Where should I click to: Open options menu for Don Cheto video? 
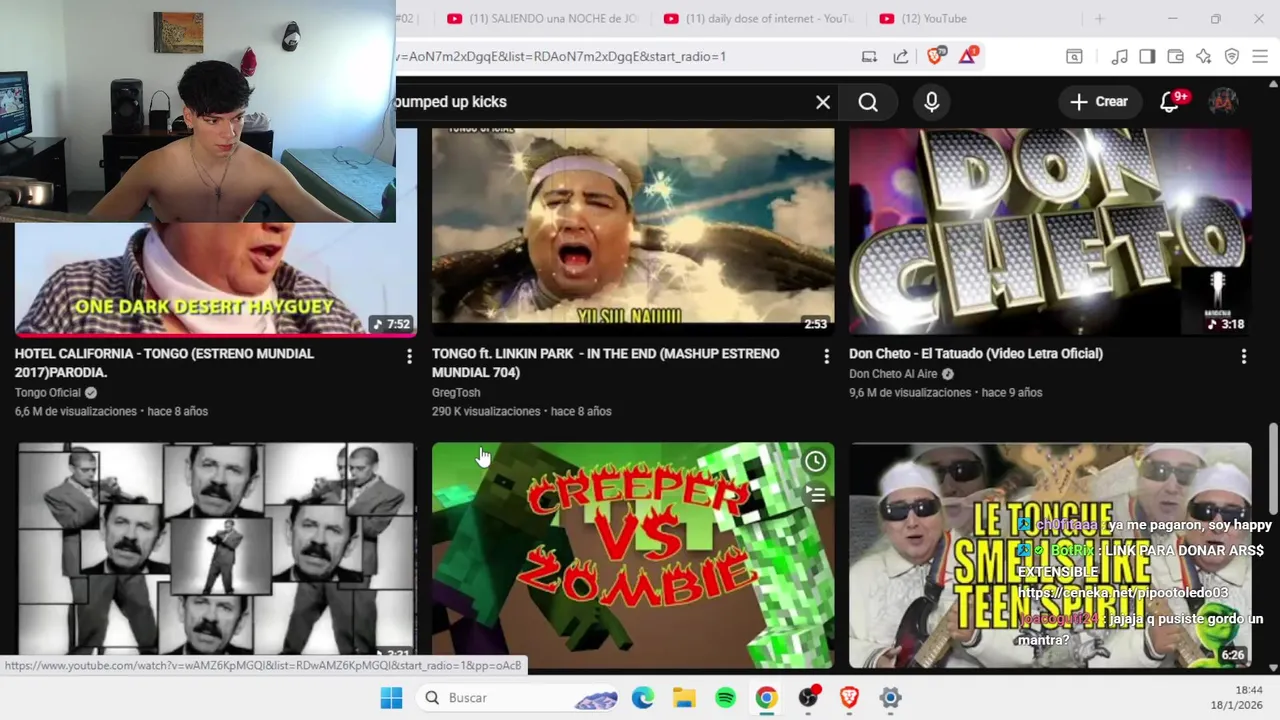coord(1243,356)
